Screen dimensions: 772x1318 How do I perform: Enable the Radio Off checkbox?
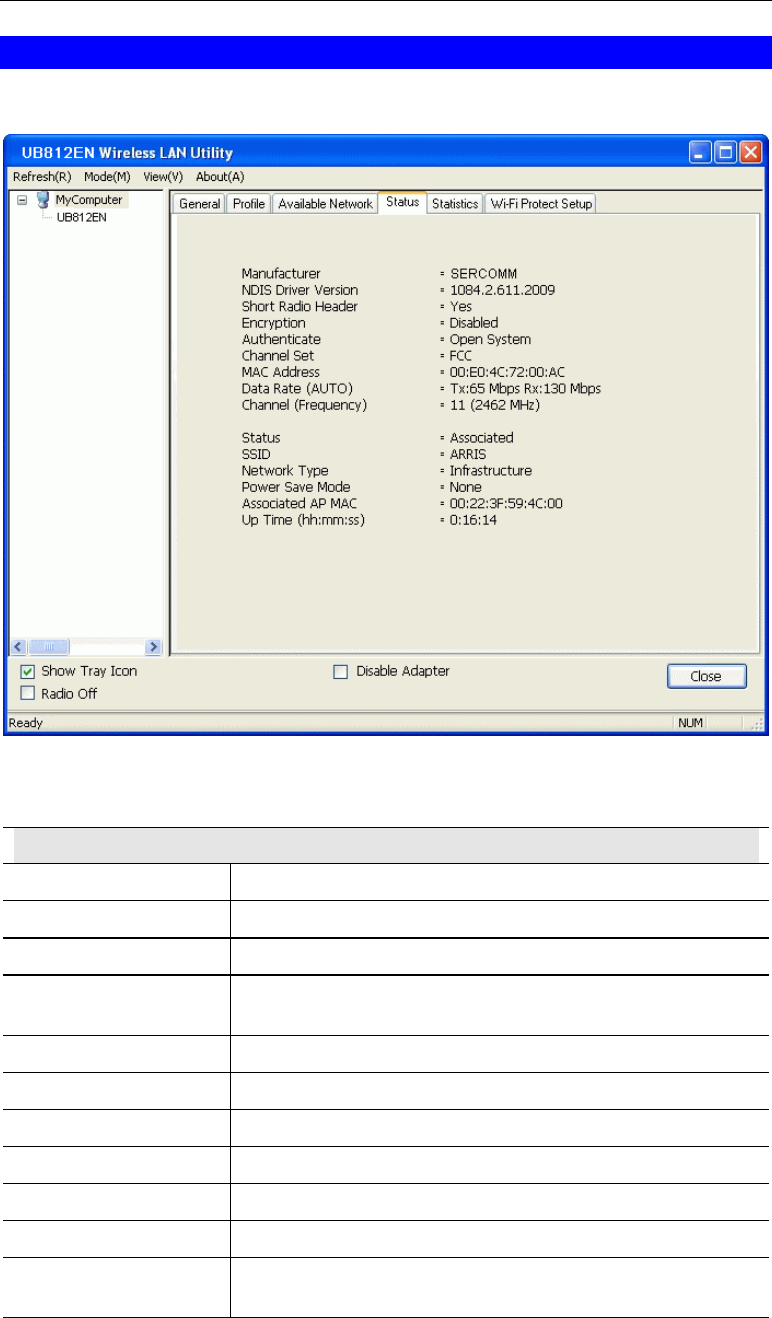coord(27,694)
